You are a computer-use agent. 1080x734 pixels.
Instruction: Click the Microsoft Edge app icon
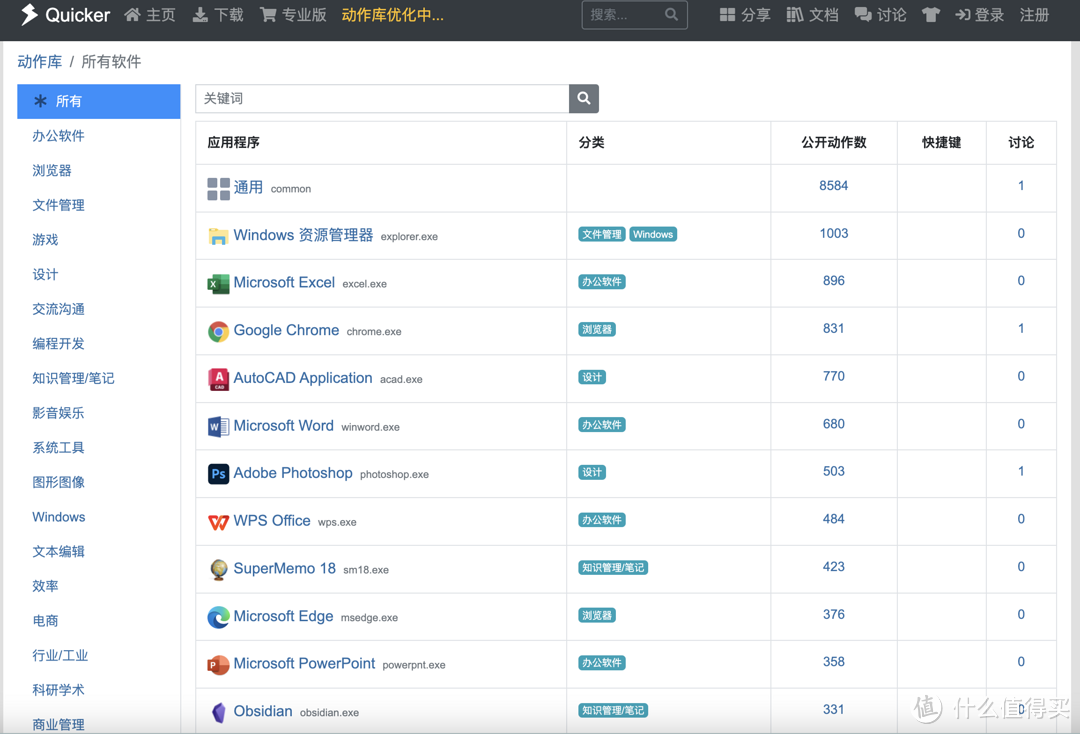coord(218,617)
